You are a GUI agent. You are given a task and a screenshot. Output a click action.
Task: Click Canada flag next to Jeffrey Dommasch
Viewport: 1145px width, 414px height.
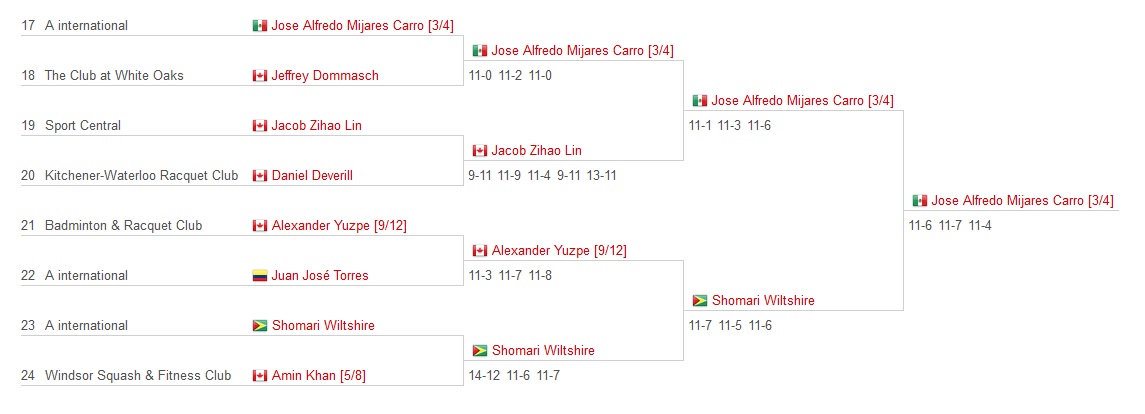[x=259, y=76]
